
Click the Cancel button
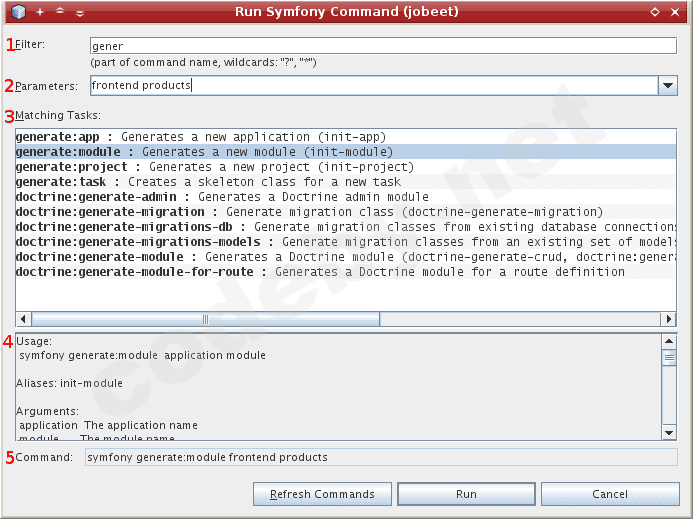(610, 494)
